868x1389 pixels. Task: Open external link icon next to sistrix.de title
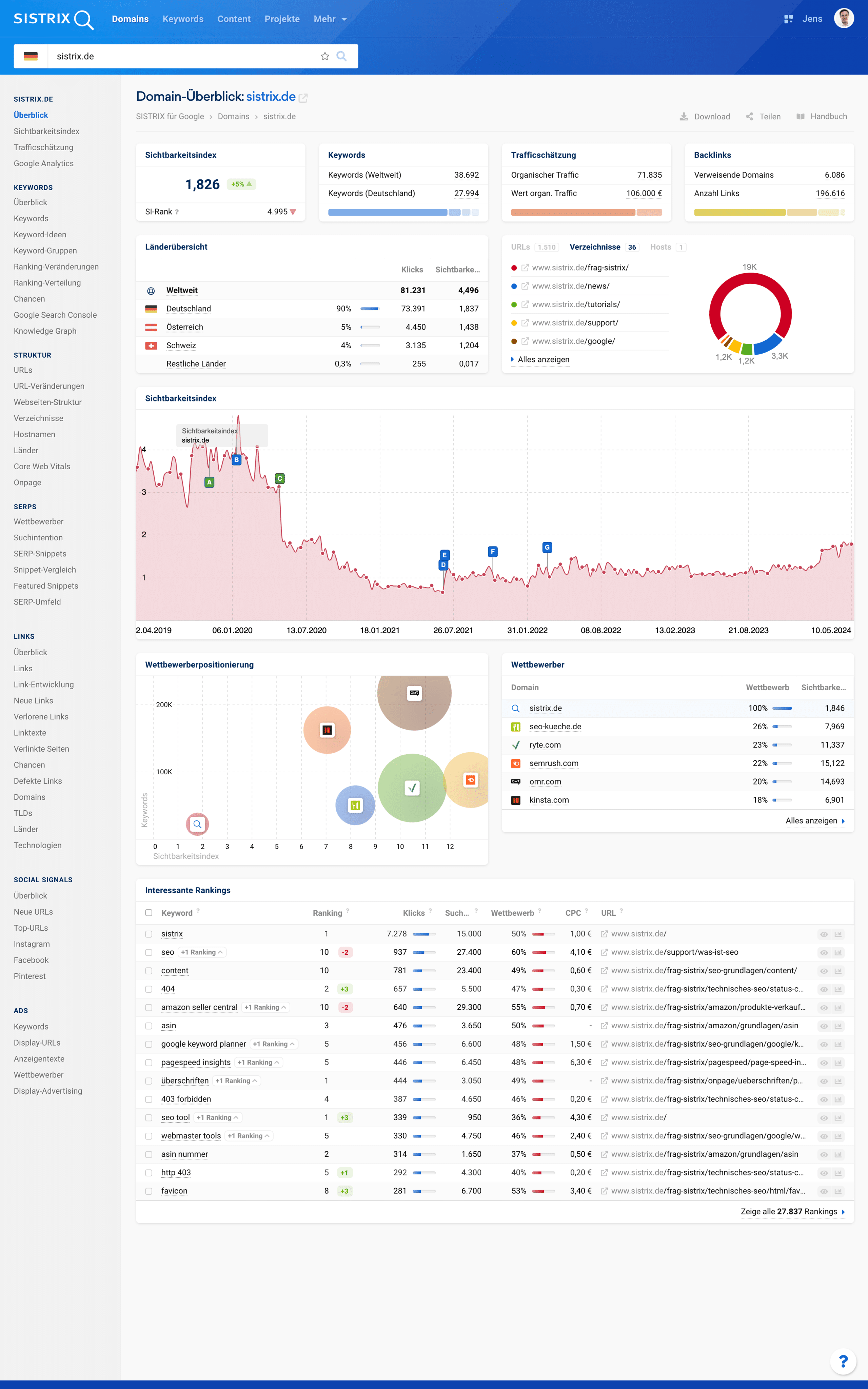tap(303, 98)
